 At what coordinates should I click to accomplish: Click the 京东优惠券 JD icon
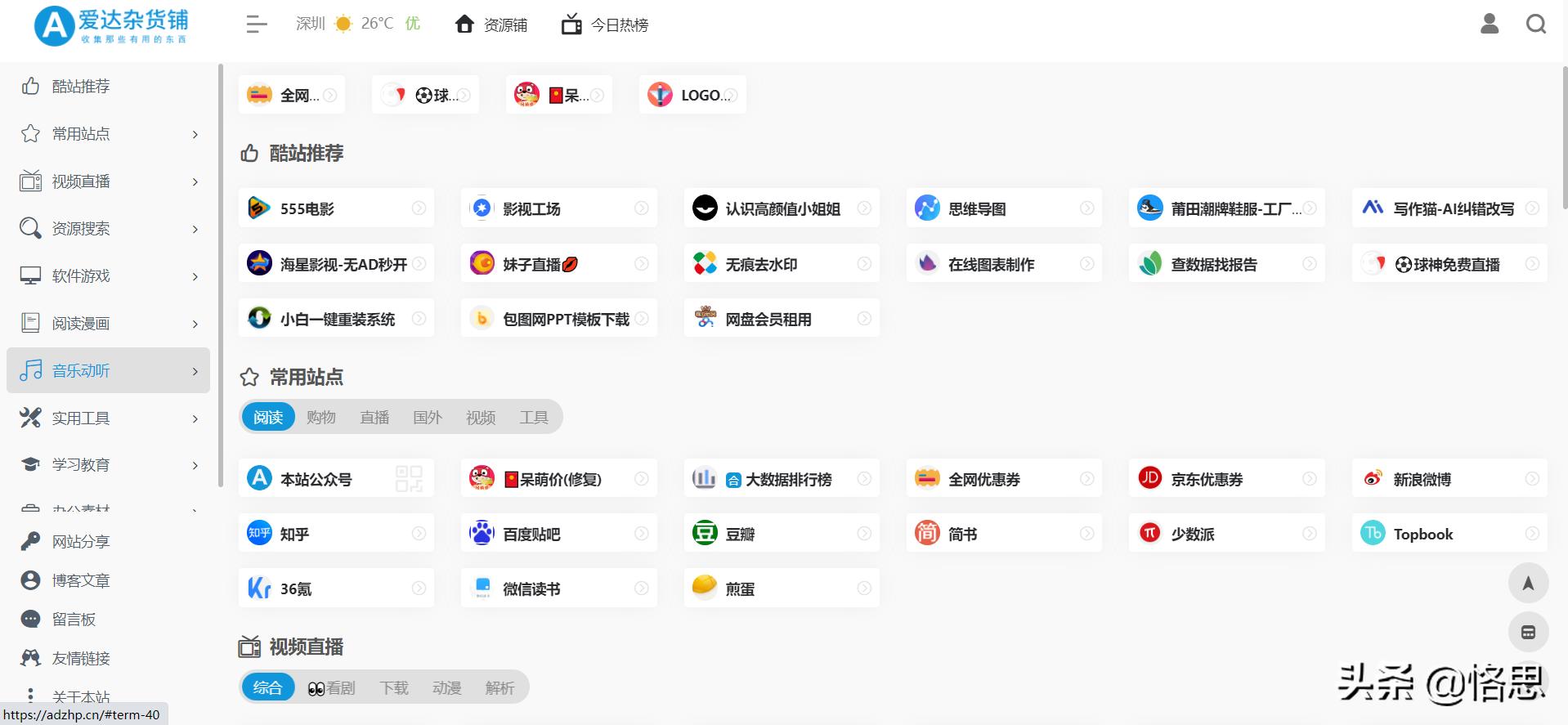pyautogui.click(x=1149, y=478)
